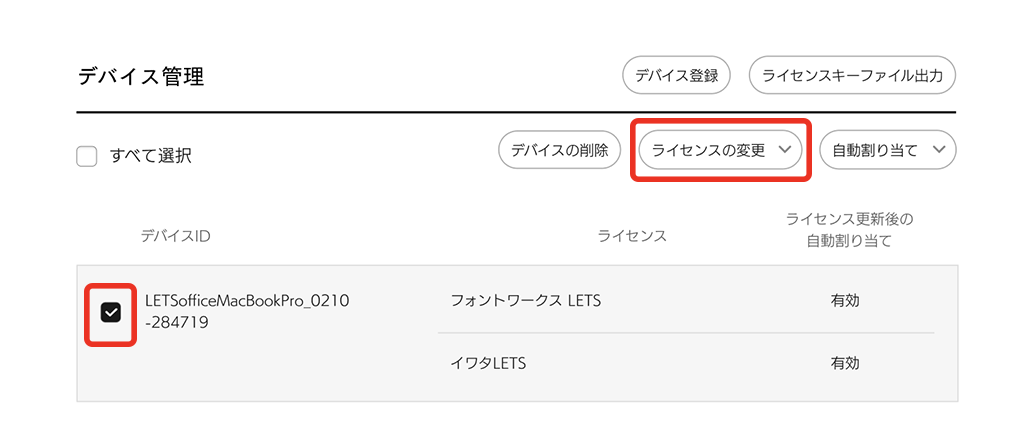Image resolution: width=1012 pixels, height=426 pixels.
Task: Uncheck the LETSofficeMacBookPro device checkbox
Action: coord(110,313)
